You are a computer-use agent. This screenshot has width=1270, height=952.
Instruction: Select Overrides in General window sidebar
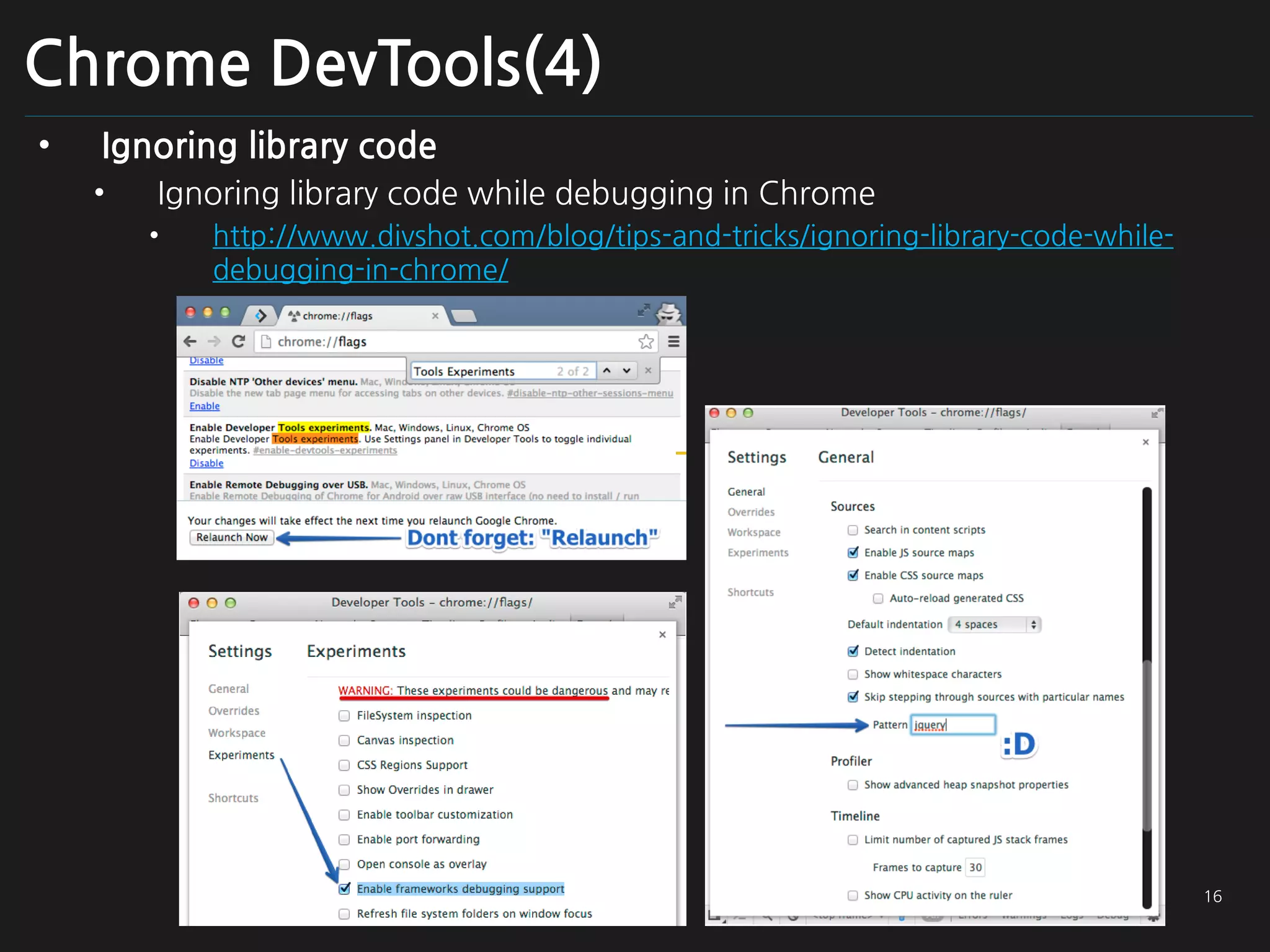pyautogui.click(x=751, y=512)
